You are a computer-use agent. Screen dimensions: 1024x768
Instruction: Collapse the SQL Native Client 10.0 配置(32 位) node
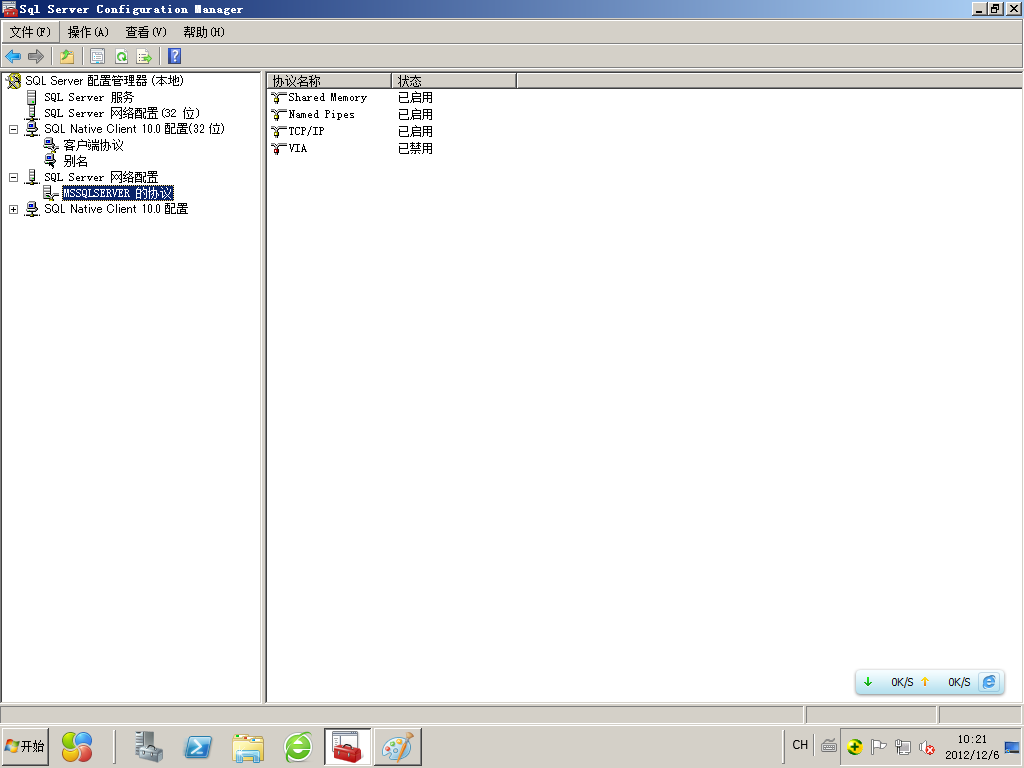tap(13, 129)
